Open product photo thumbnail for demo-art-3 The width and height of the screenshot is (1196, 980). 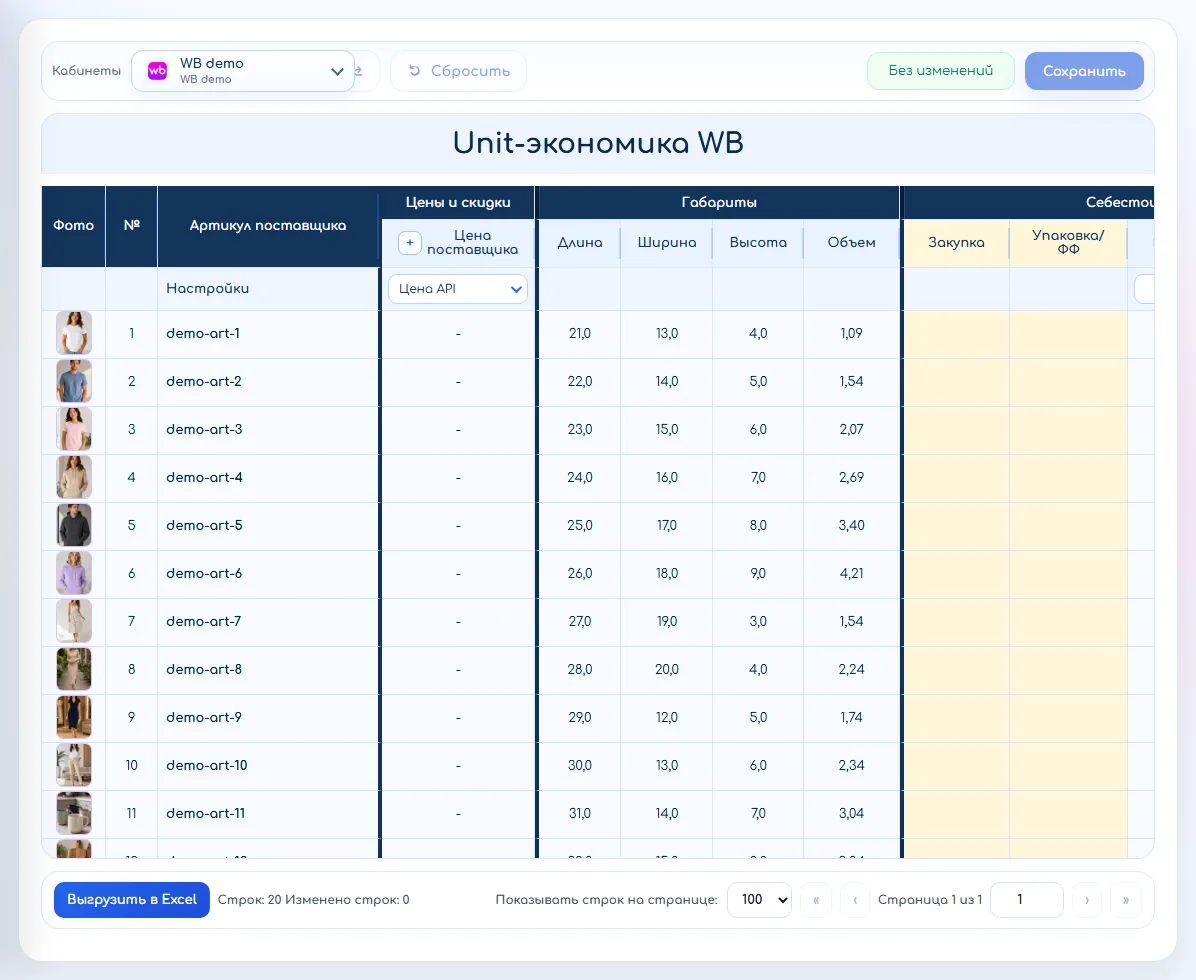click(x=74, y=429)
